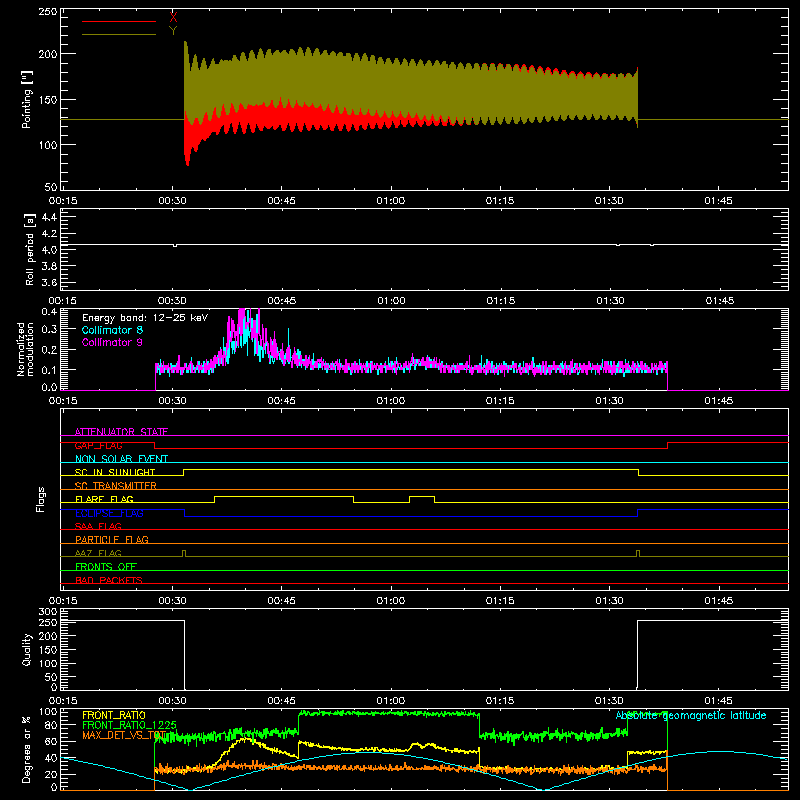Click the 00:15 tick under modulation plot
This screenshot has height=800, width=800.
(x=63, y=401)
